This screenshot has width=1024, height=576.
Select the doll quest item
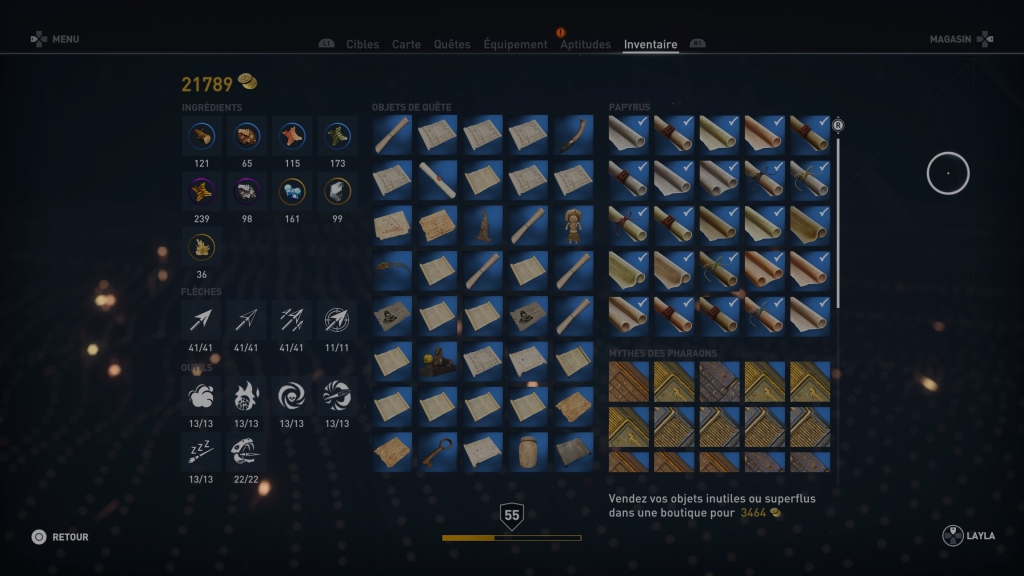[x=573, y=225]
